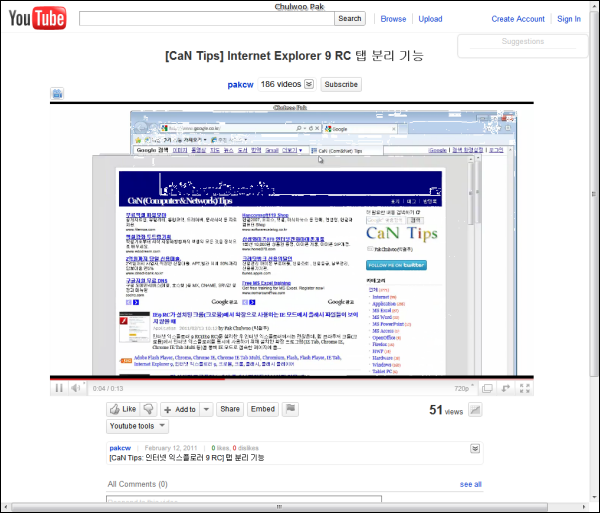Click the video title text
This screenshot has width=600, height=513.
coord(294,56)
